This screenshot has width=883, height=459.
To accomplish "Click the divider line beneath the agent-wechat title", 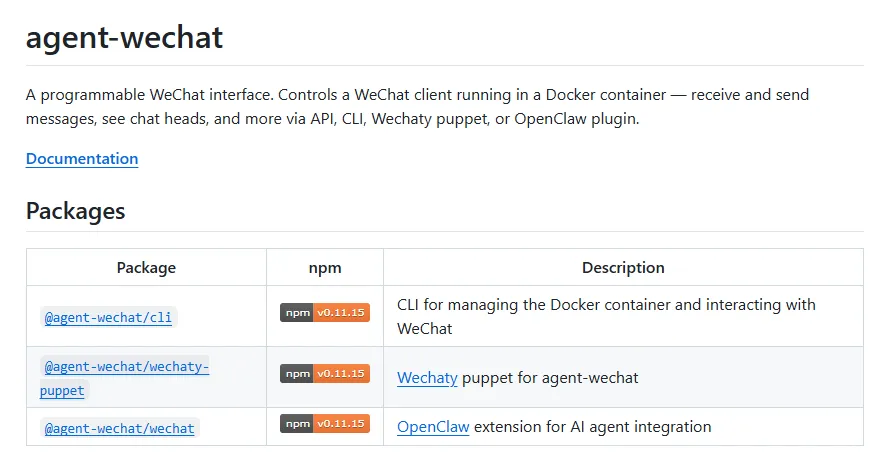I will pos(444,65).
